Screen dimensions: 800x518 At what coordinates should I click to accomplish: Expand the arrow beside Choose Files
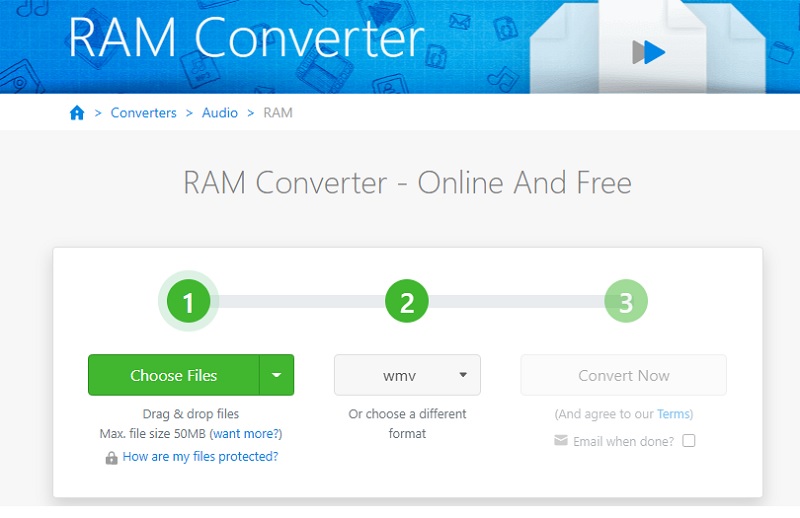pos(277,376)
